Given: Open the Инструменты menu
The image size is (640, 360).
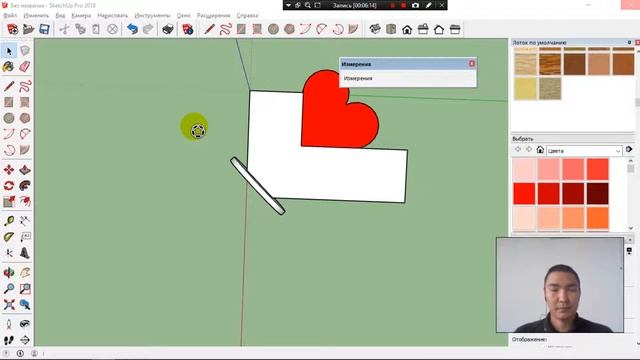Looking at the screenshot, I should click(152, 16).
